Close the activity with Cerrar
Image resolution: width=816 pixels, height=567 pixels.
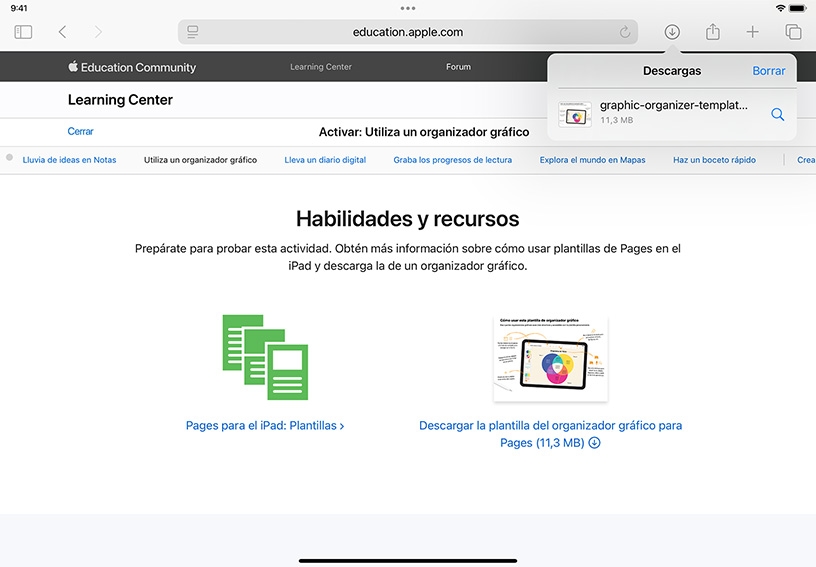tap(80, 131)
